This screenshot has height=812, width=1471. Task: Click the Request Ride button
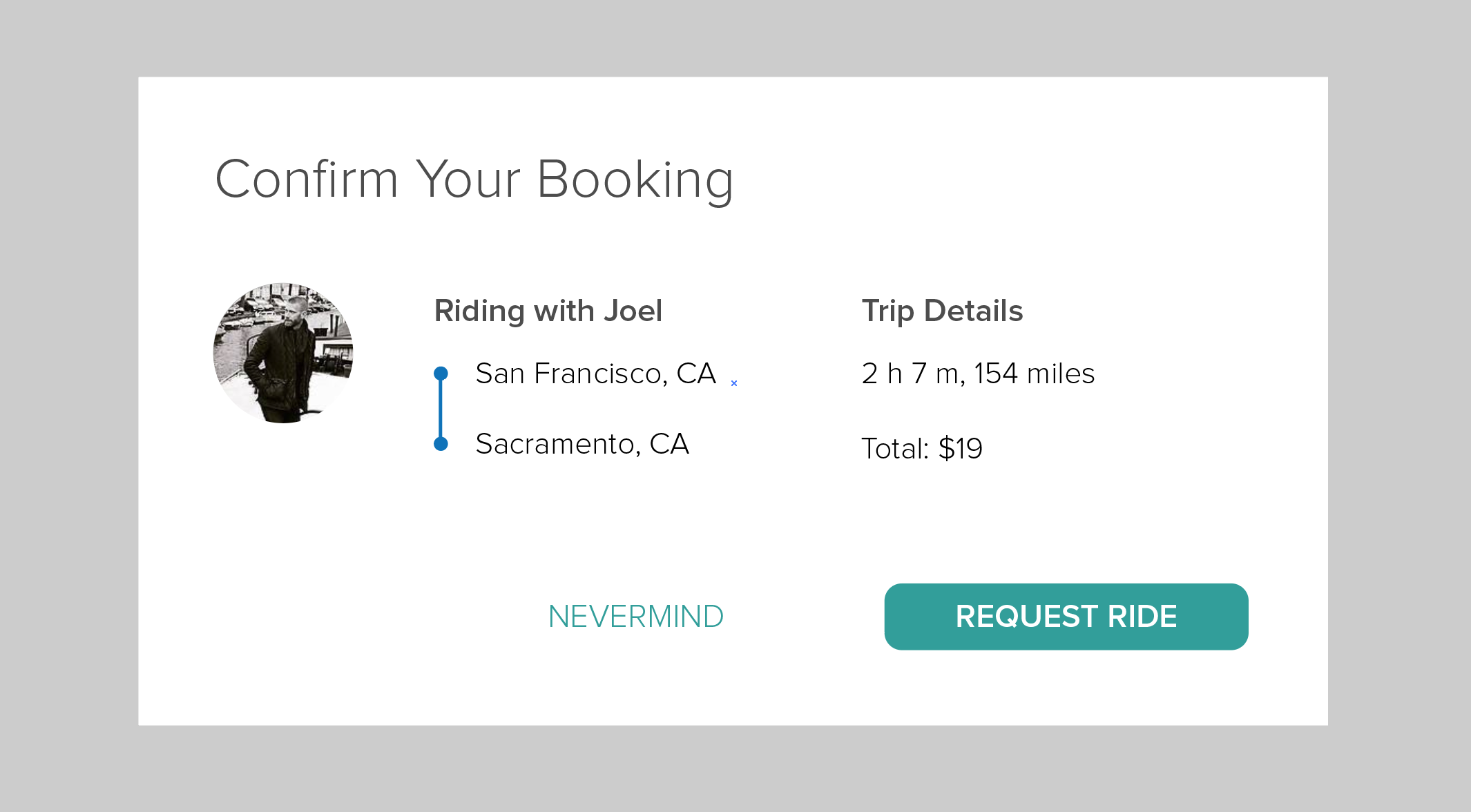pyautogui.click(x=1066, y=617)
